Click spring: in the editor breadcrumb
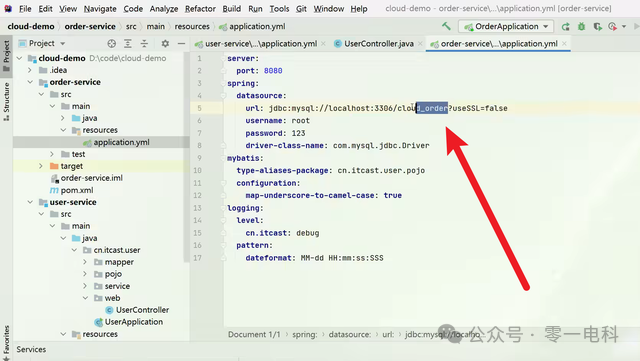Viewport: 640px width, 361px height. click(x=304, y=334)
